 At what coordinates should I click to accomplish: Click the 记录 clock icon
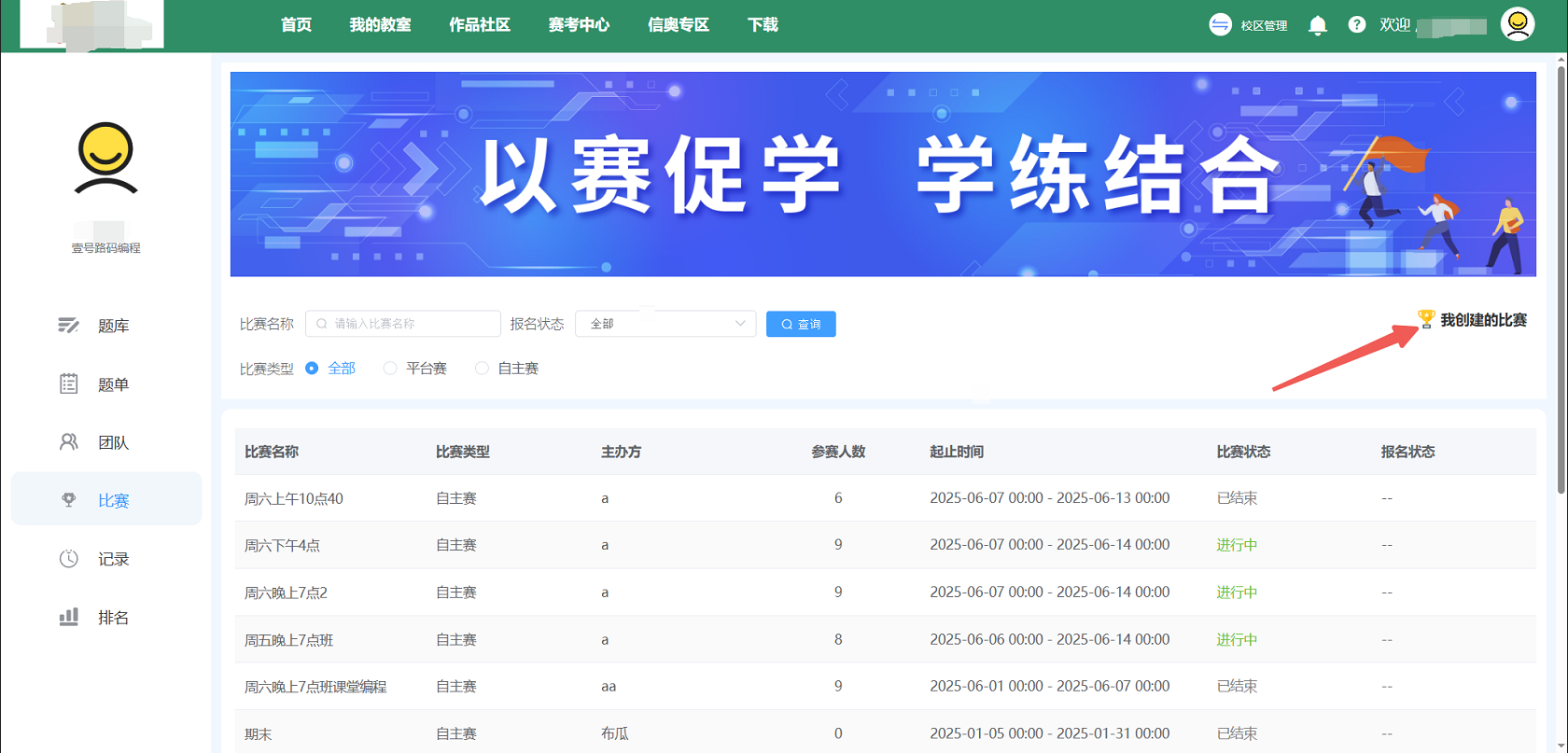(x=68, y=558)
